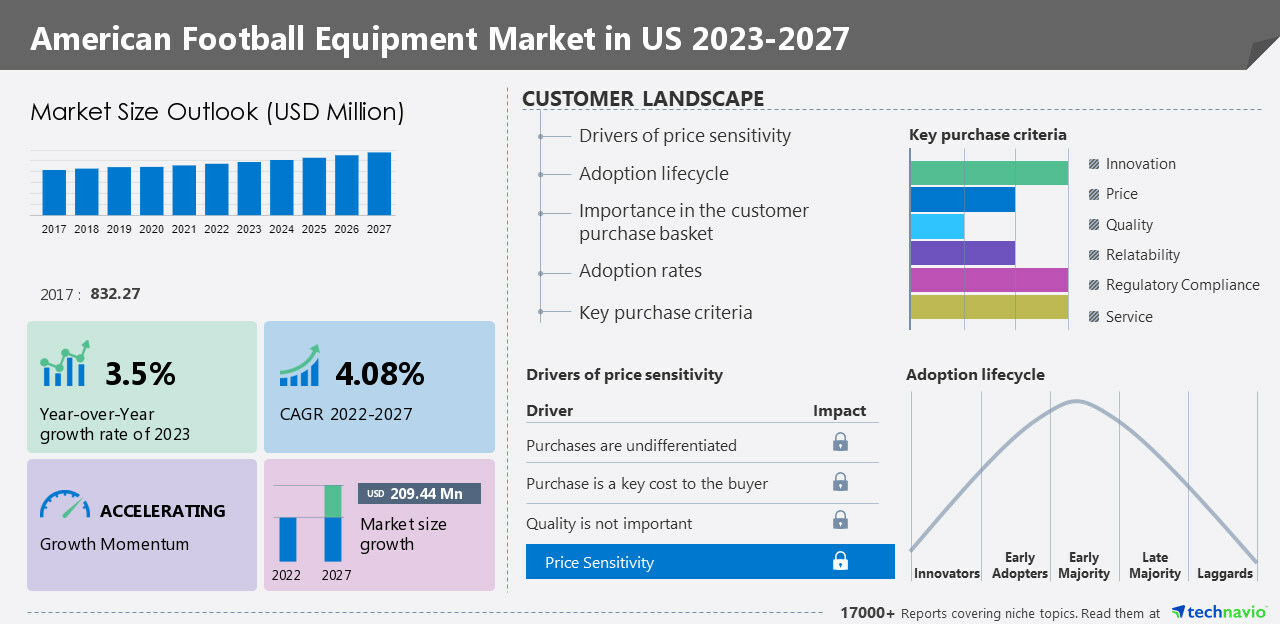Expand Drivers of price sensitivity item
Viewport: 1280px width, 624px height.
click(x=684, y=136)
